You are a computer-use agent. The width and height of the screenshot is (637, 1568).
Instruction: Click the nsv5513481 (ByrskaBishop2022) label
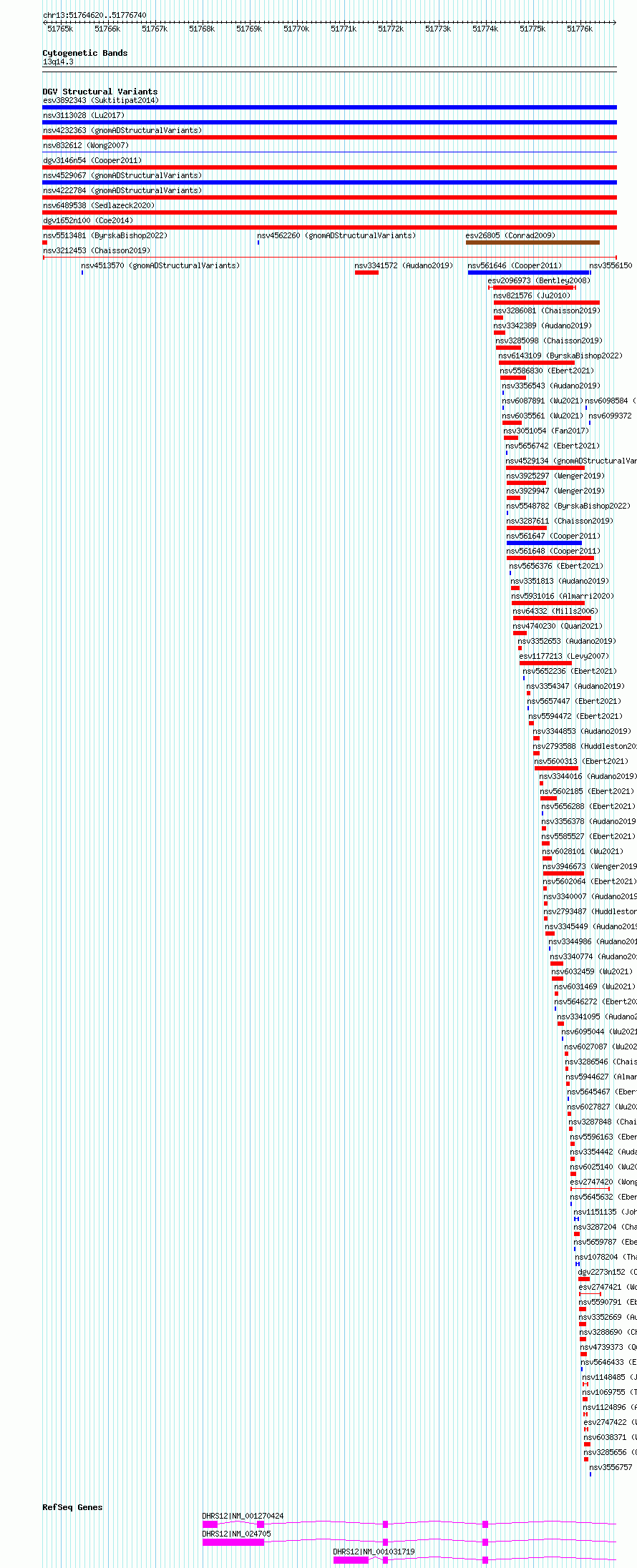105,235
